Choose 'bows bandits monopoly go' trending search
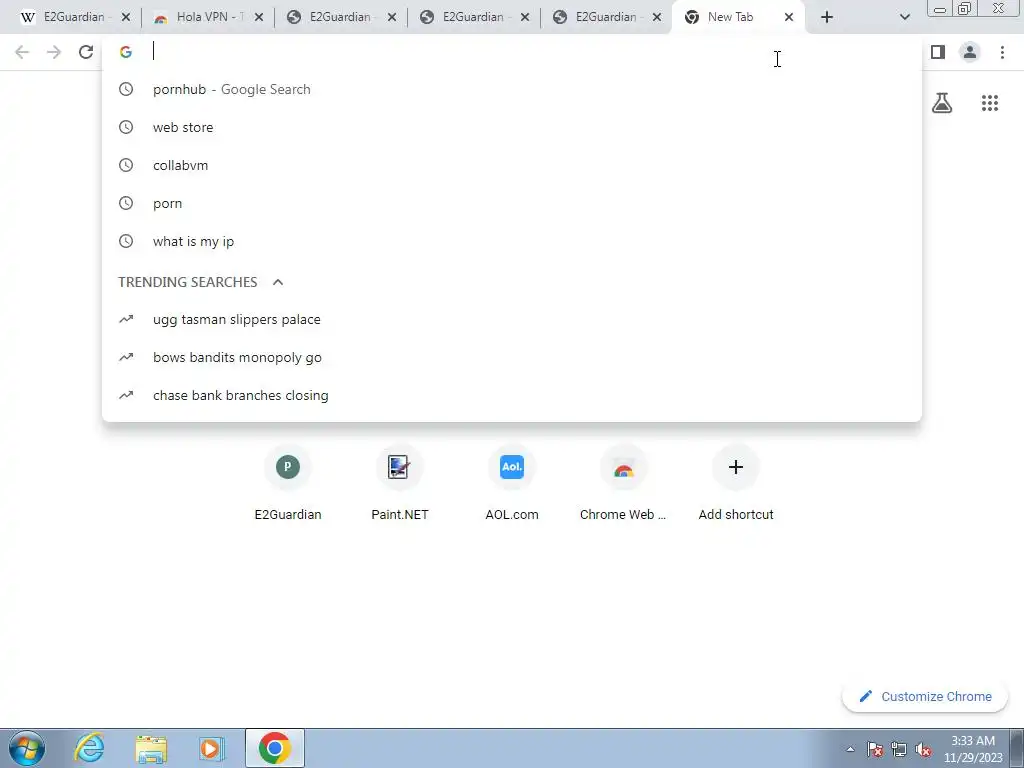 click(x=512, y=357)
